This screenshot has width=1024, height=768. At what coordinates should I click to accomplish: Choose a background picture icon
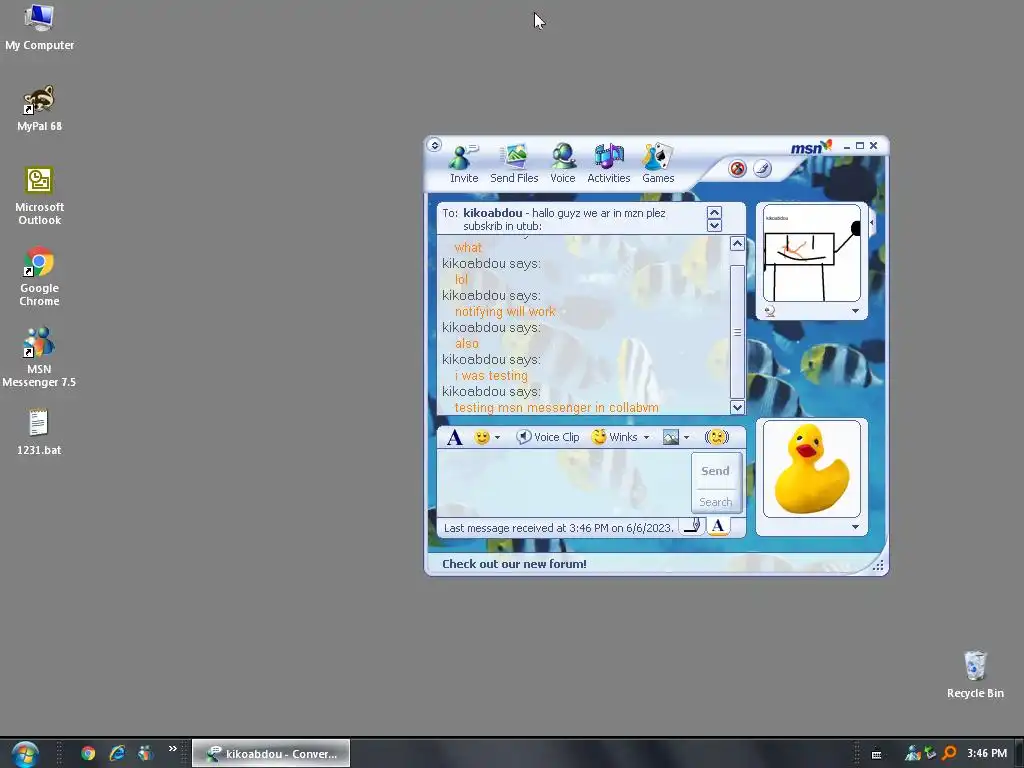pyautogui.click(x=671, y=437)
